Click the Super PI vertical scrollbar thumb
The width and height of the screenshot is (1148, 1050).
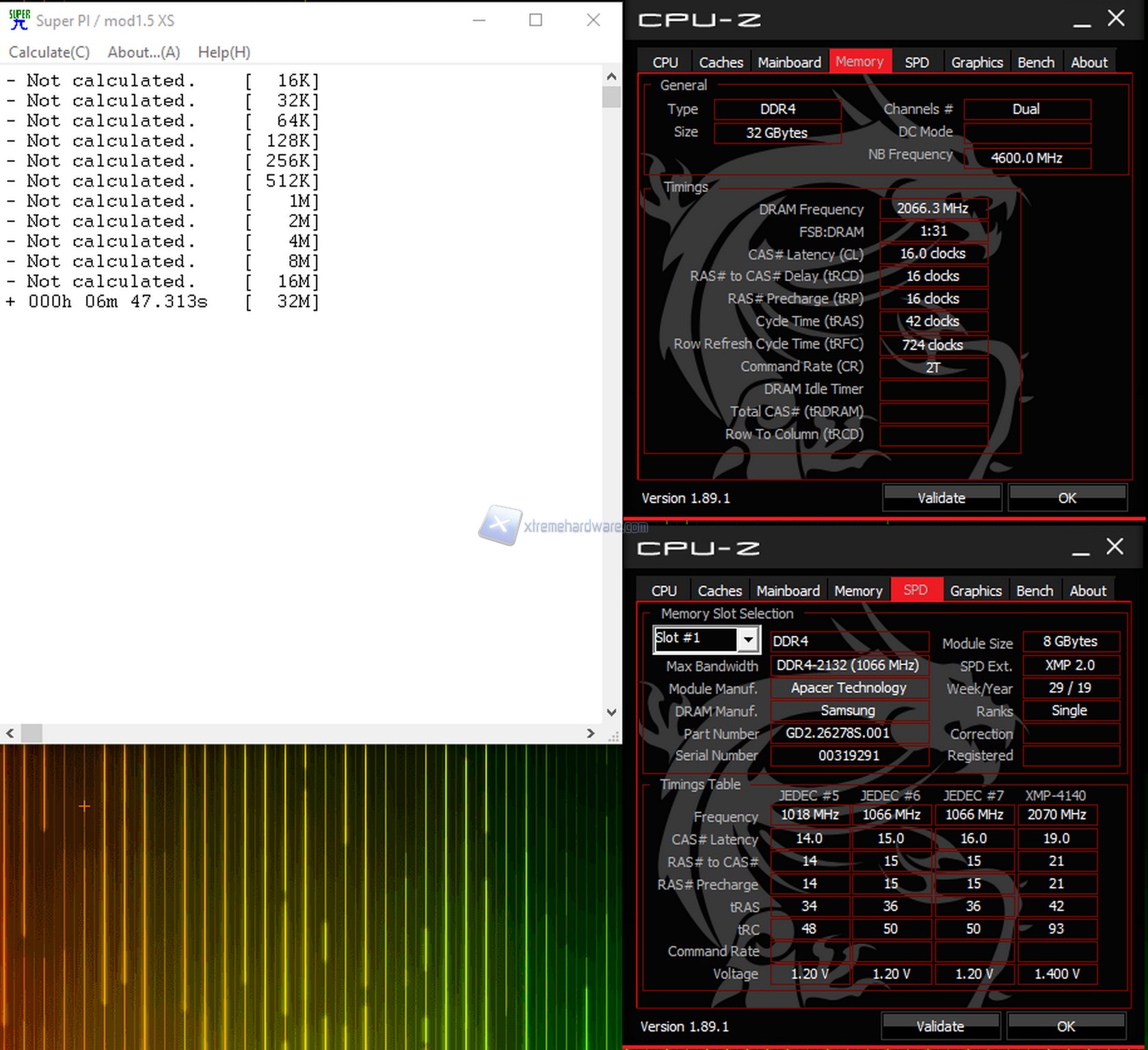pos(611,96)
